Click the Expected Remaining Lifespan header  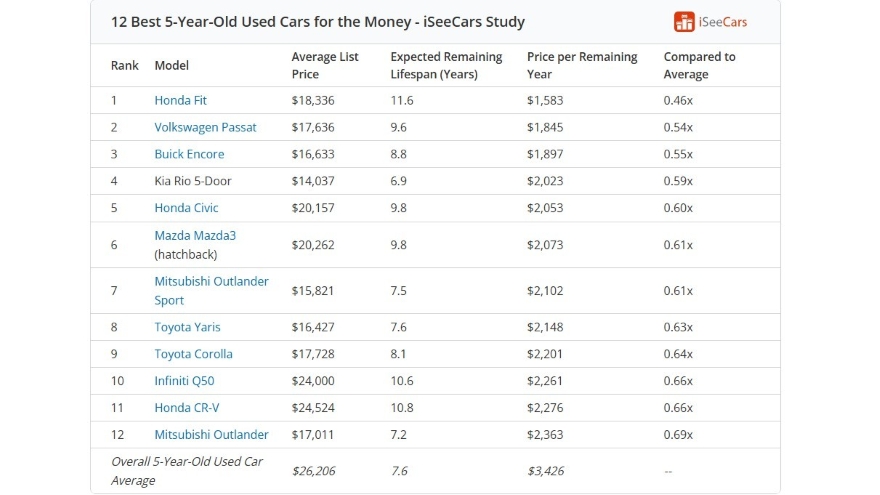[446, 65]
